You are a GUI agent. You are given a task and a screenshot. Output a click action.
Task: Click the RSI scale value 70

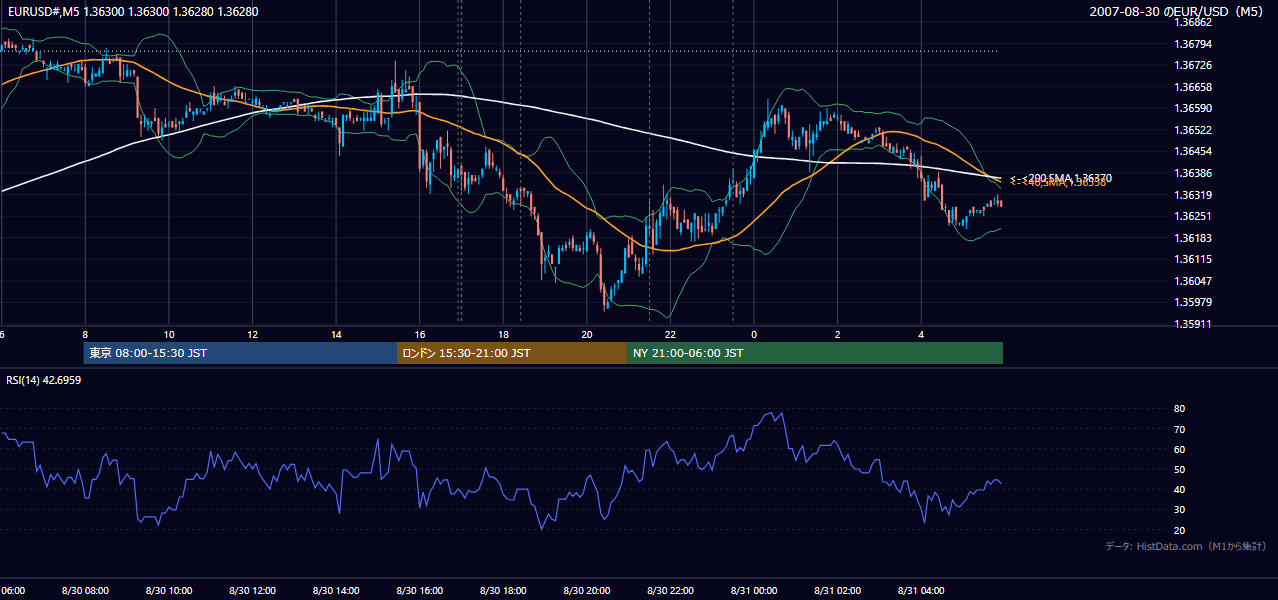pyautogui.click(x=1179, y=429)
